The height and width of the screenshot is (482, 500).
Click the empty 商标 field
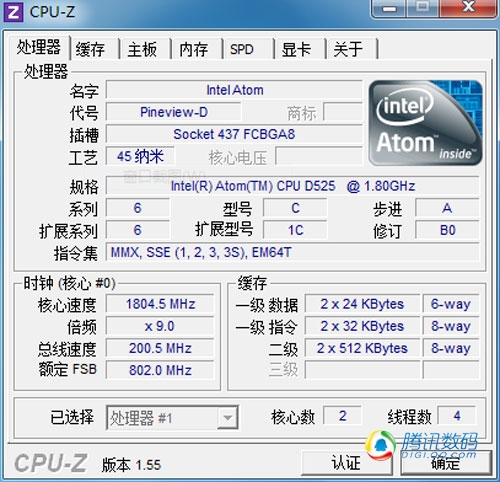pos(343,112)
